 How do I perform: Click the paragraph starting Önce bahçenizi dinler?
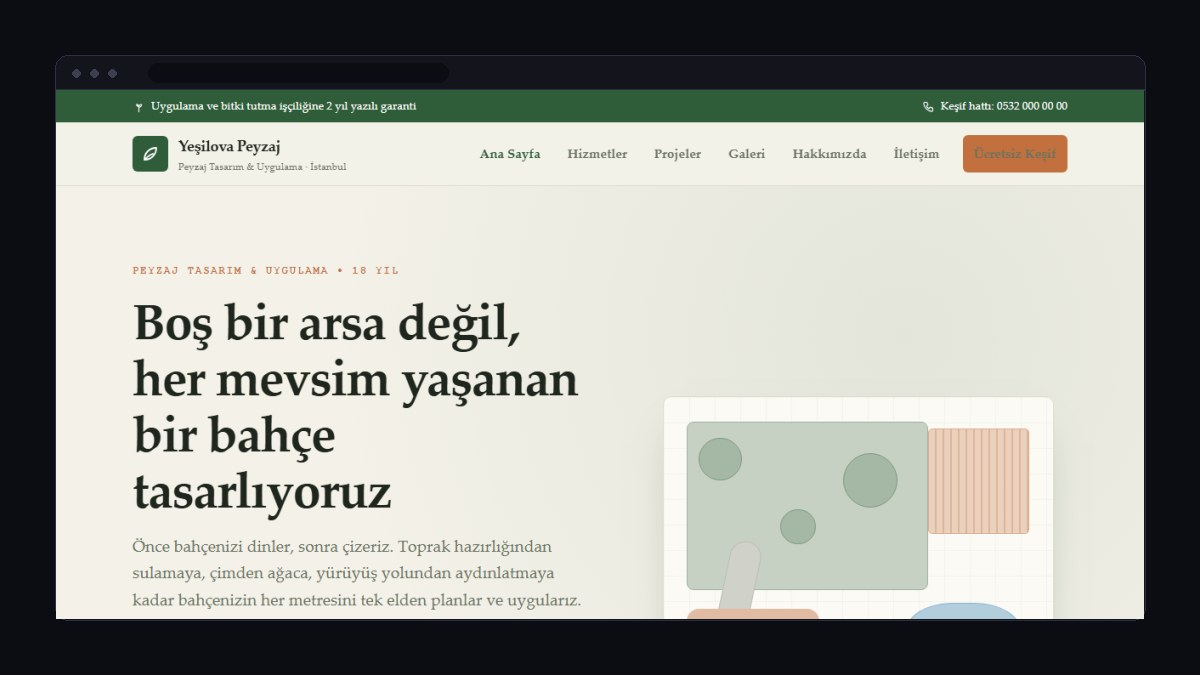356,574
